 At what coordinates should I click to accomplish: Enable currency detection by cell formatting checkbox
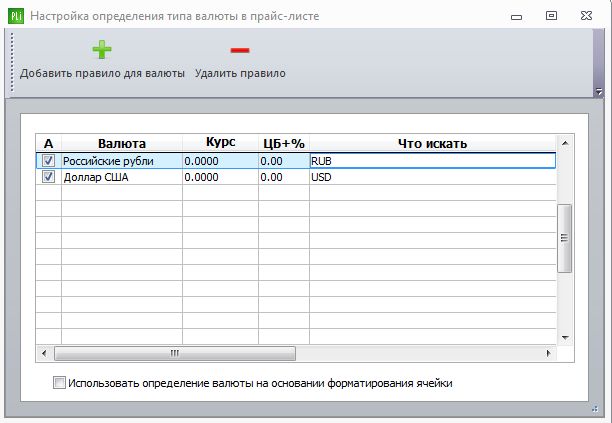point(59,382)
